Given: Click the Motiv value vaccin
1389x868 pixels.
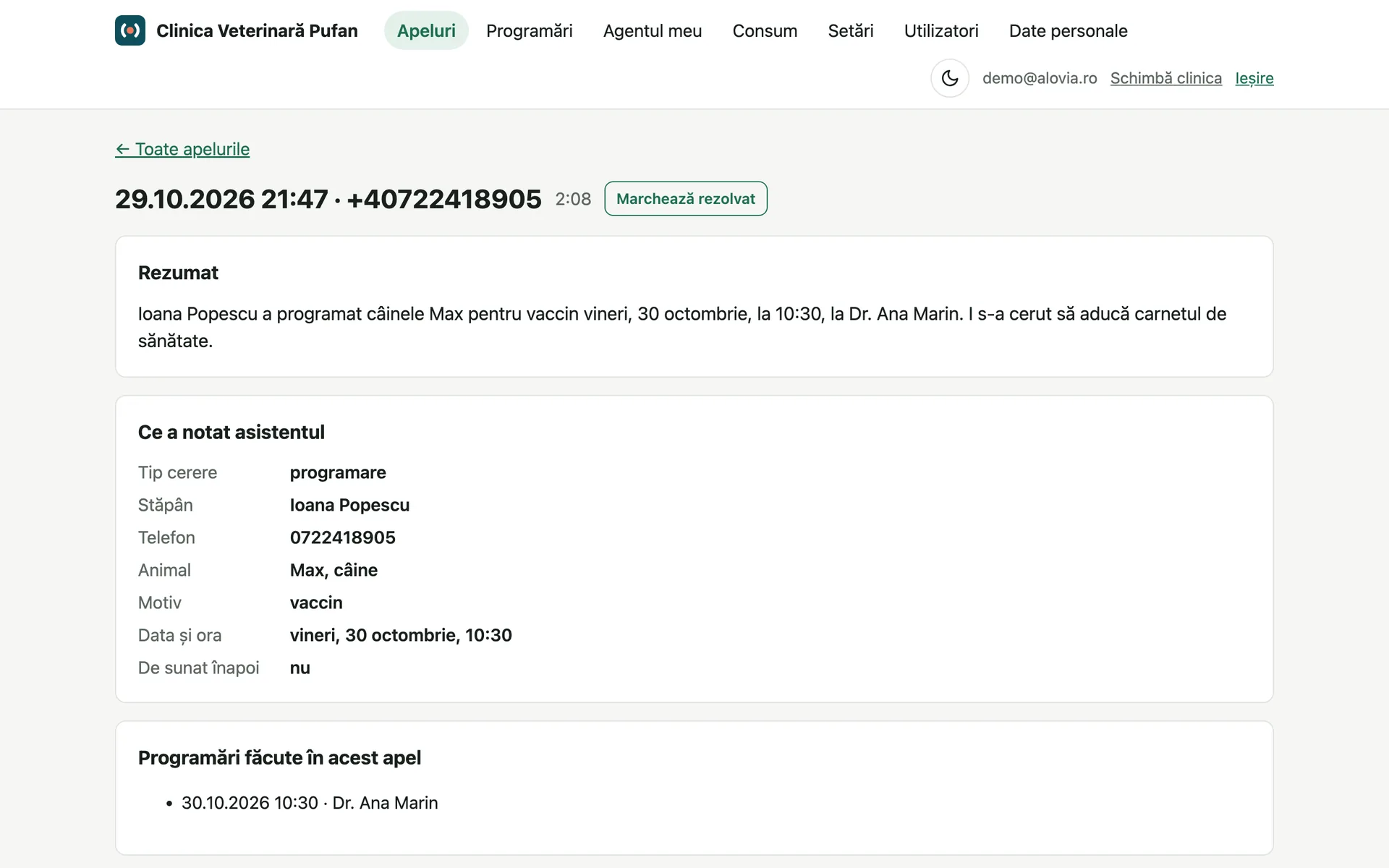Looking at the screenshot, I should [316, 603].
